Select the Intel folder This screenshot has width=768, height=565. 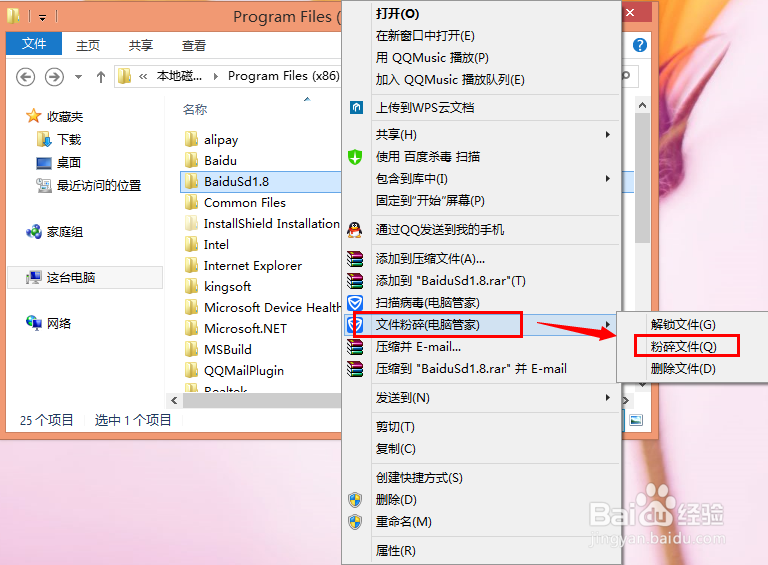[x=216, y=244]
